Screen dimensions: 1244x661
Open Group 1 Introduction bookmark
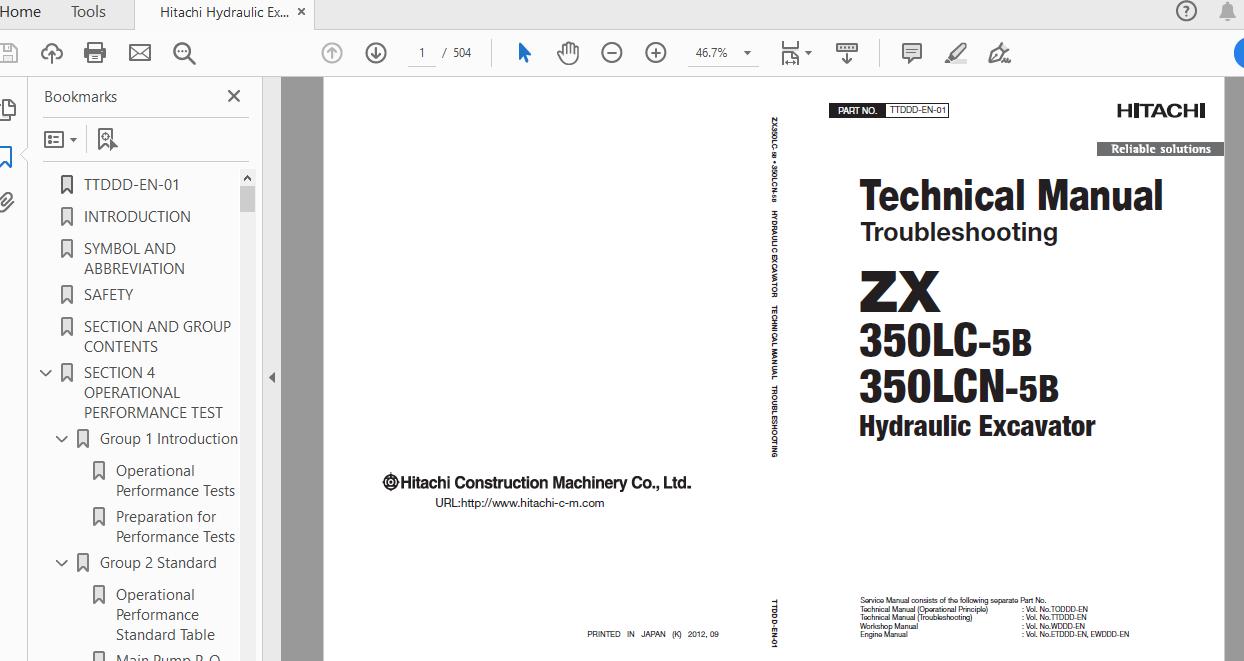point(169,439)
